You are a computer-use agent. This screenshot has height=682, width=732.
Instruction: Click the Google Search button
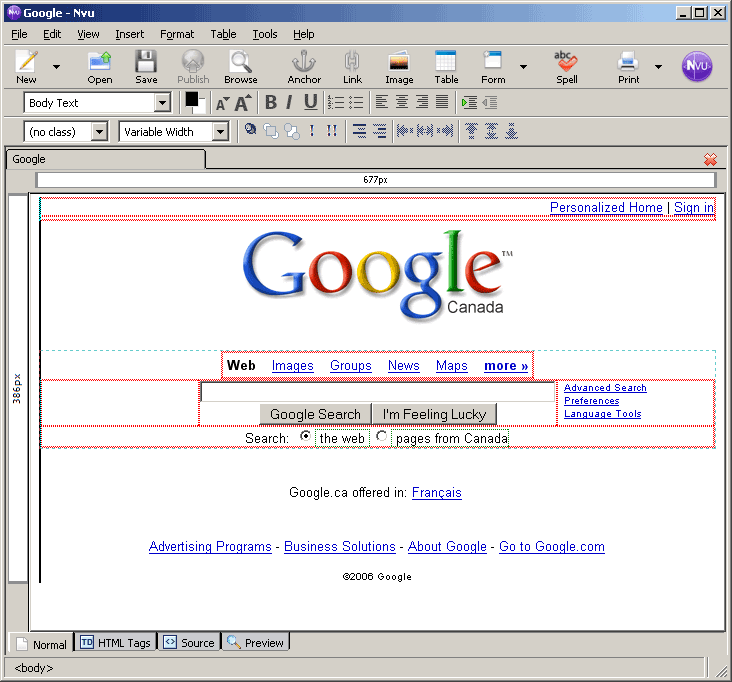click(316, 414)
